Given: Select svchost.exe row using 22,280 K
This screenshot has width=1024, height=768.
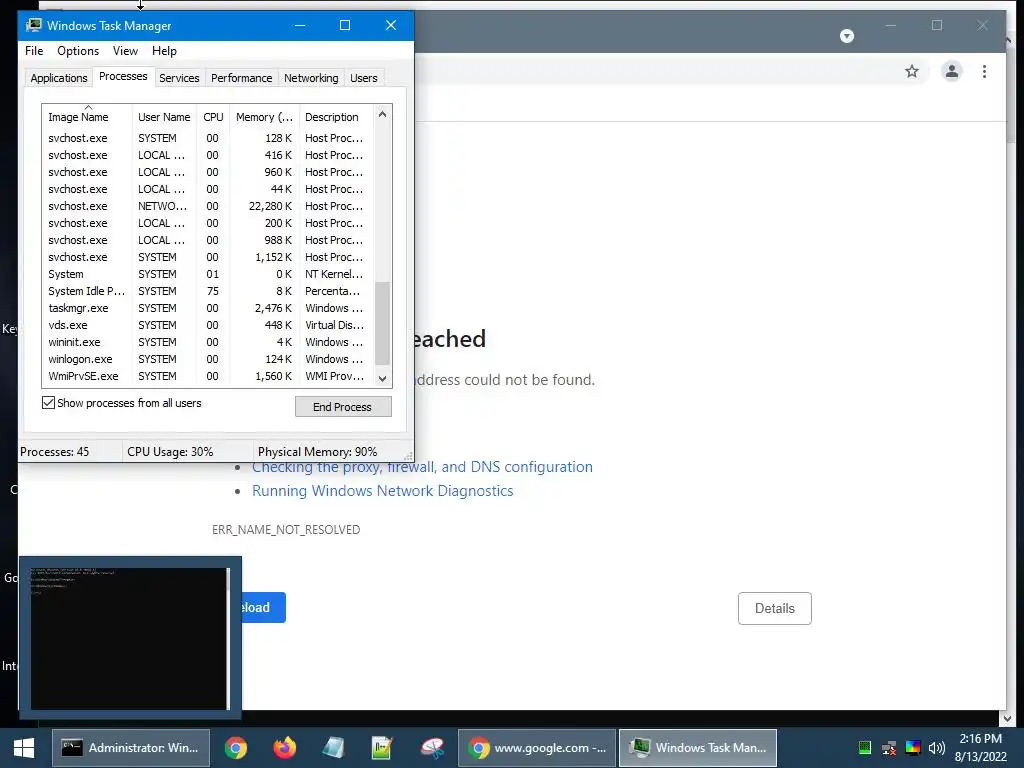Looking at the screenshot, I should [x=208, y=206].
